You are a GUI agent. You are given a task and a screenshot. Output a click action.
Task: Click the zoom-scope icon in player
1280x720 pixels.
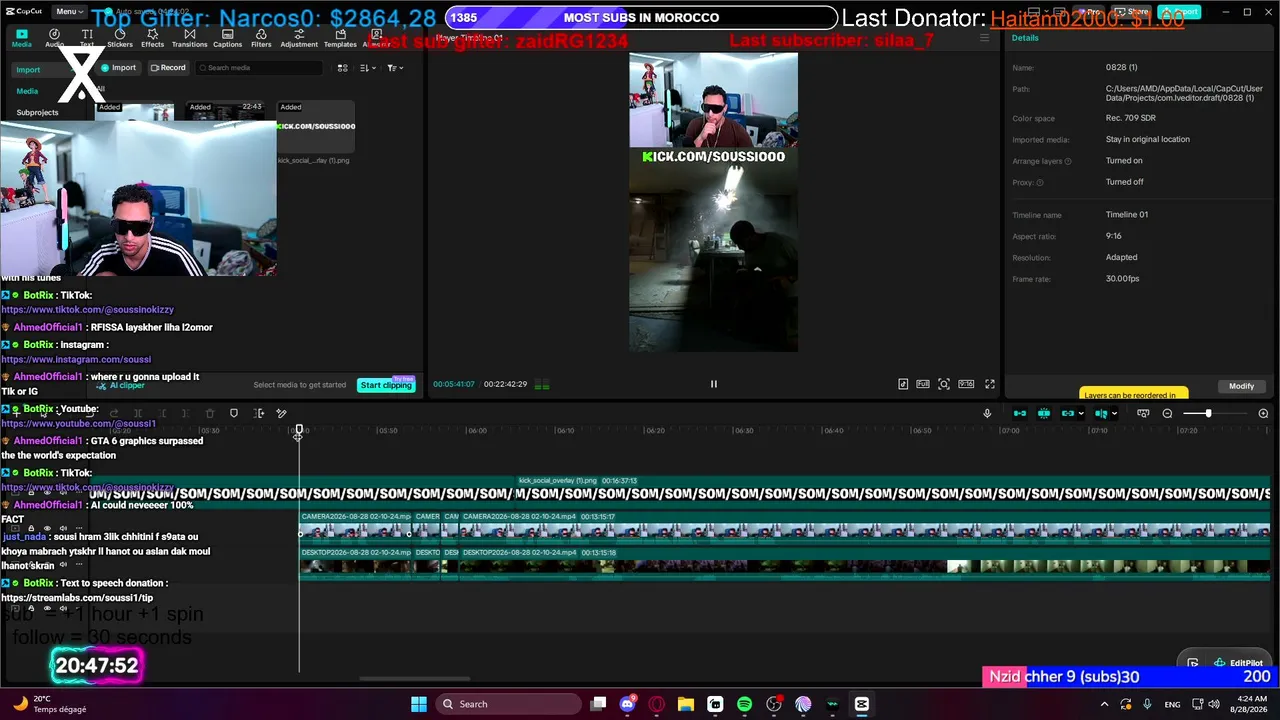[944, 384]
